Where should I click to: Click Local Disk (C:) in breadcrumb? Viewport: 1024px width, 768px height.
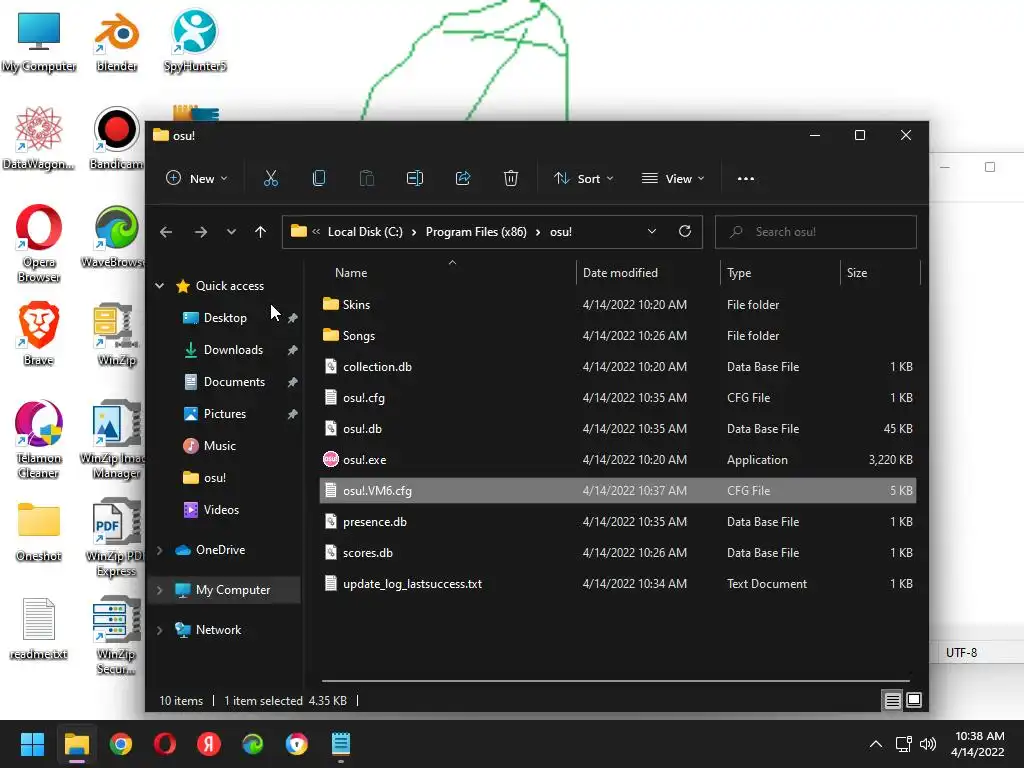(365, 232)
